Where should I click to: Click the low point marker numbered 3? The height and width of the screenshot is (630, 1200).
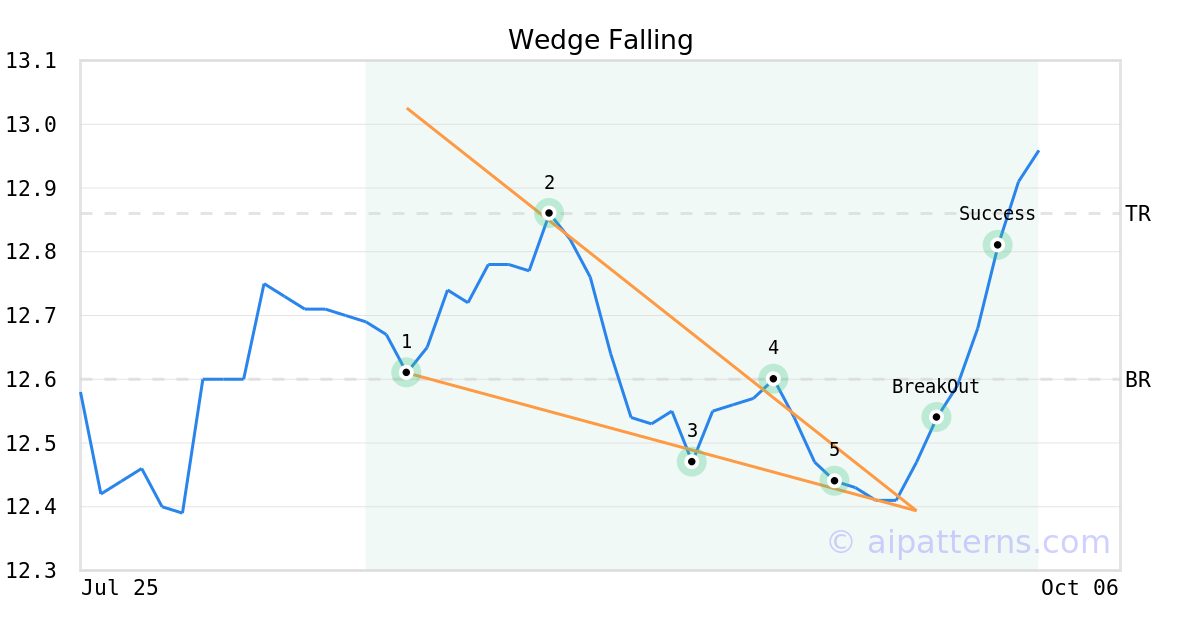[x=691, y=461]
